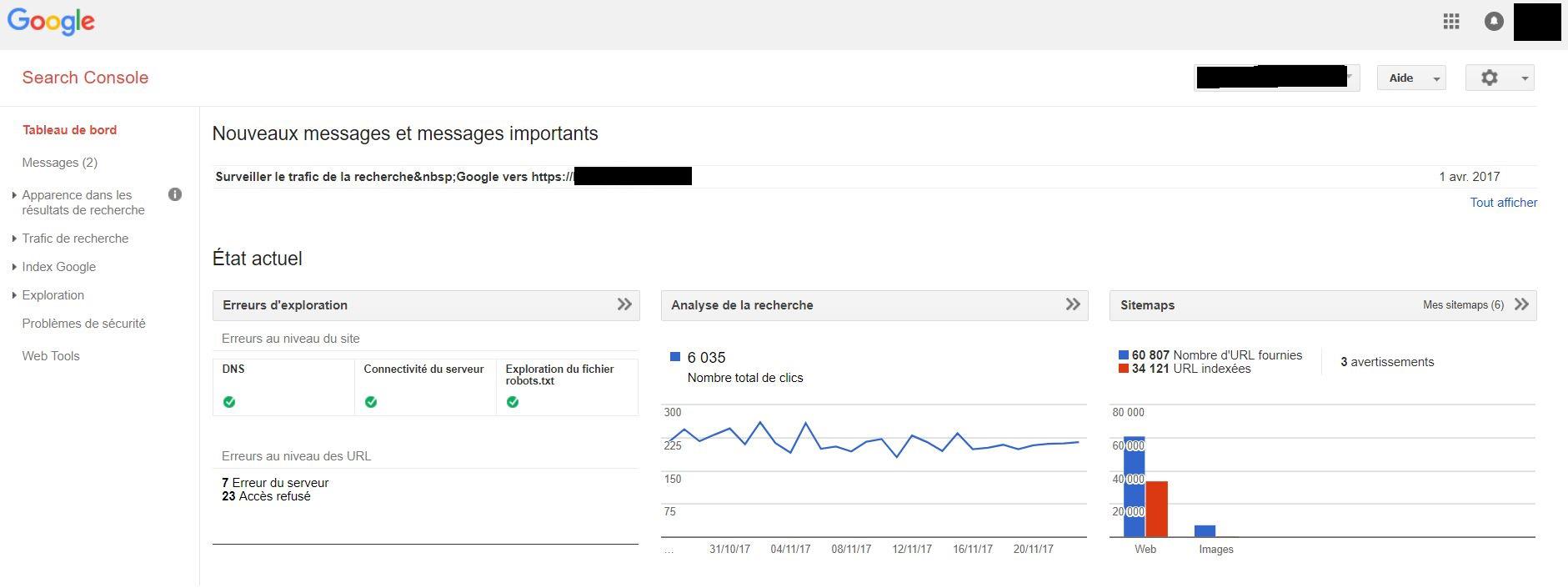
Task: Click the redacted account avatar
Action: [x=1537, y=22]
